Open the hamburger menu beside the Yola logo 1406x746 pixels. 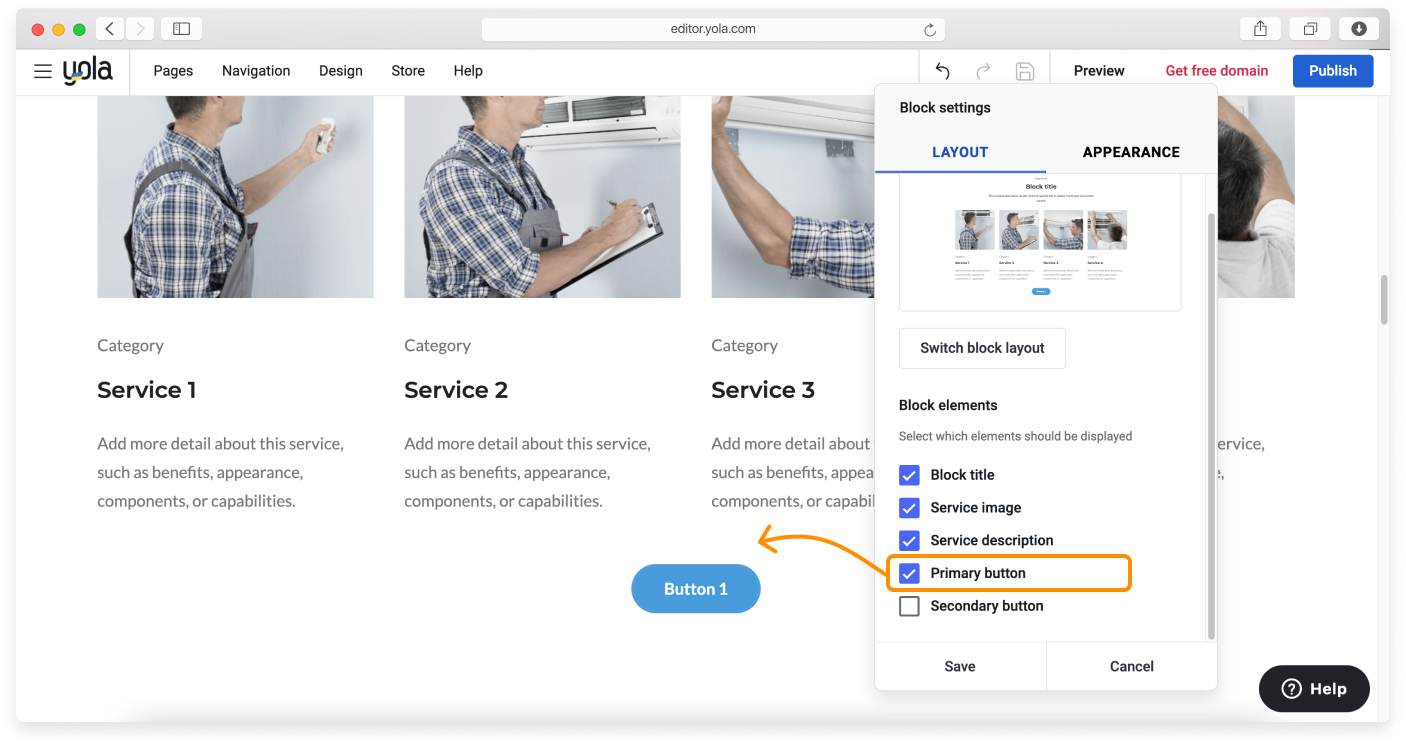(42, 71)
